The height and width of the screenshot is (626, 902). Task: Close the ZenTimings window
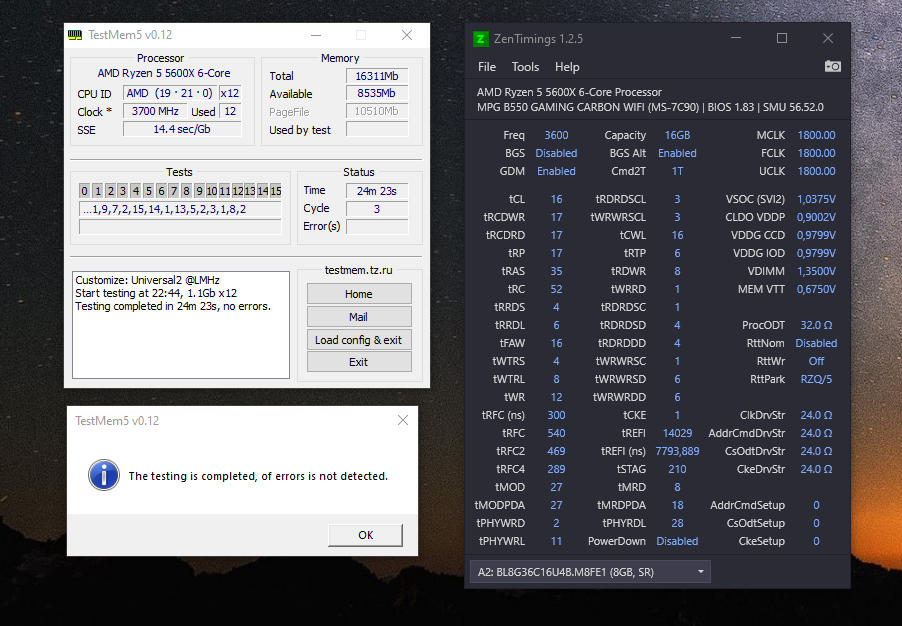click(828, 39)
